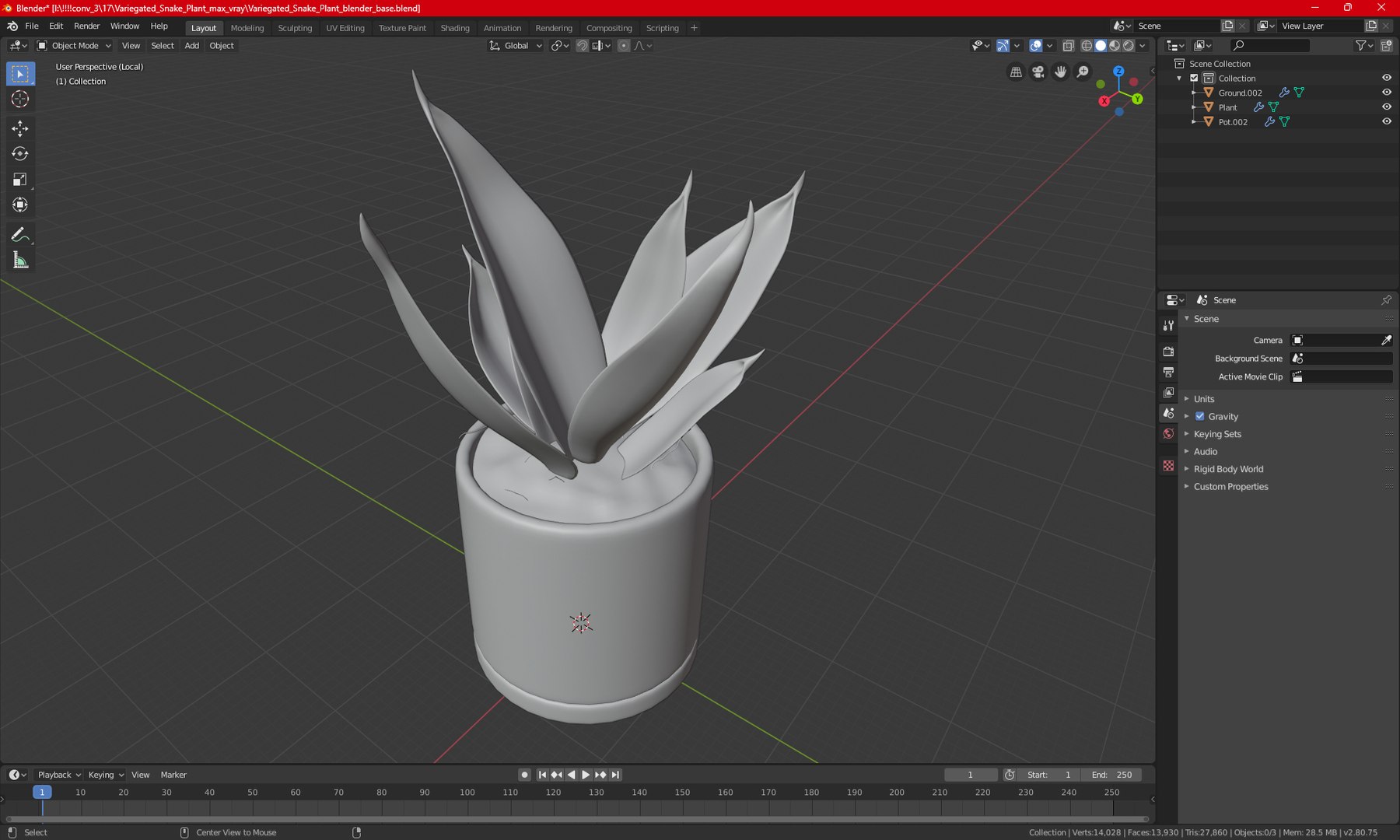
Task: Open the timeline Keying popover
Action: pyautogui.click(x=106, y=775)
